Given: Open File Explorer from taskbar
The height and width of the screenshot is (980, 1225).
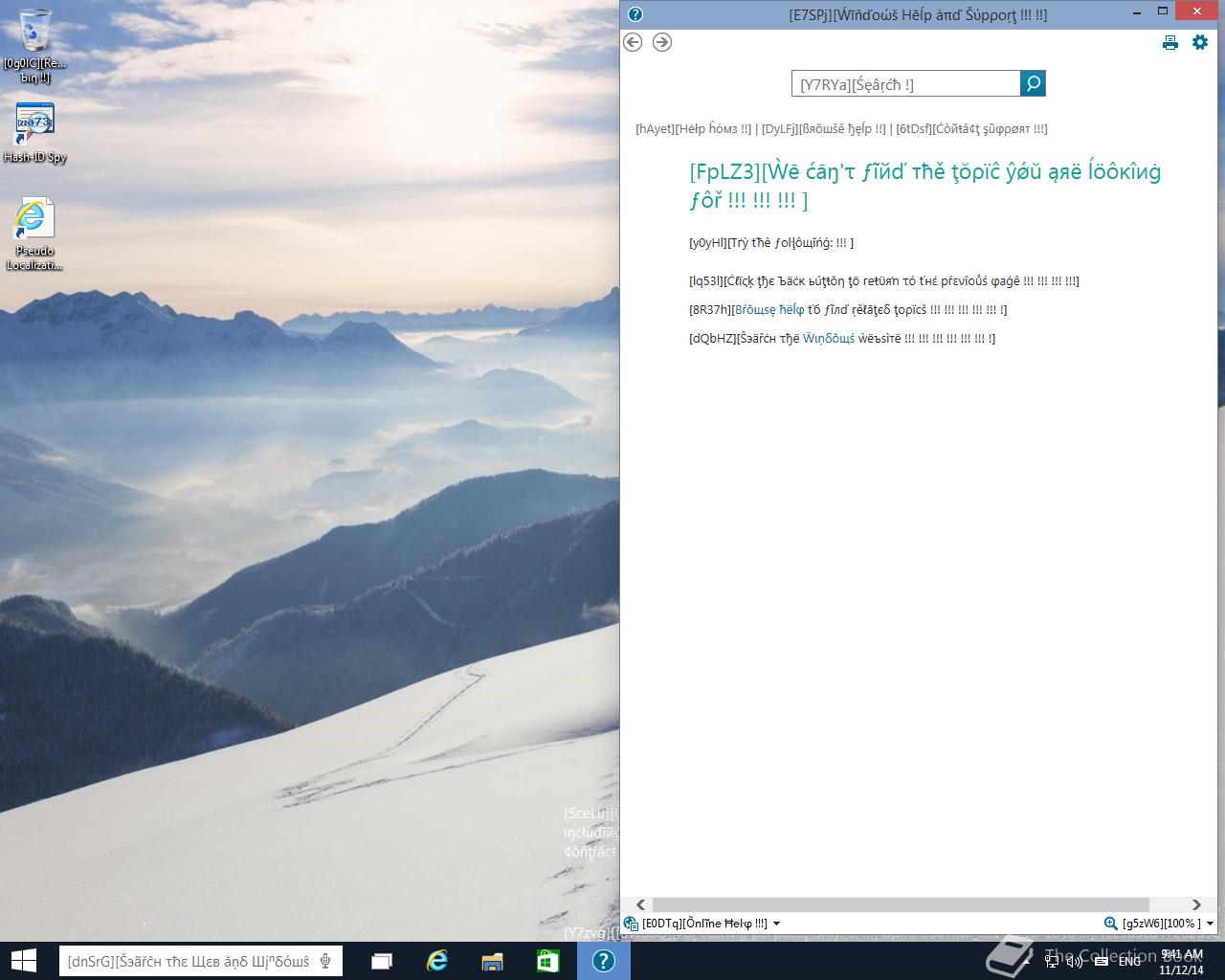Looking at the screenshot, I should (x=492, y=961).
